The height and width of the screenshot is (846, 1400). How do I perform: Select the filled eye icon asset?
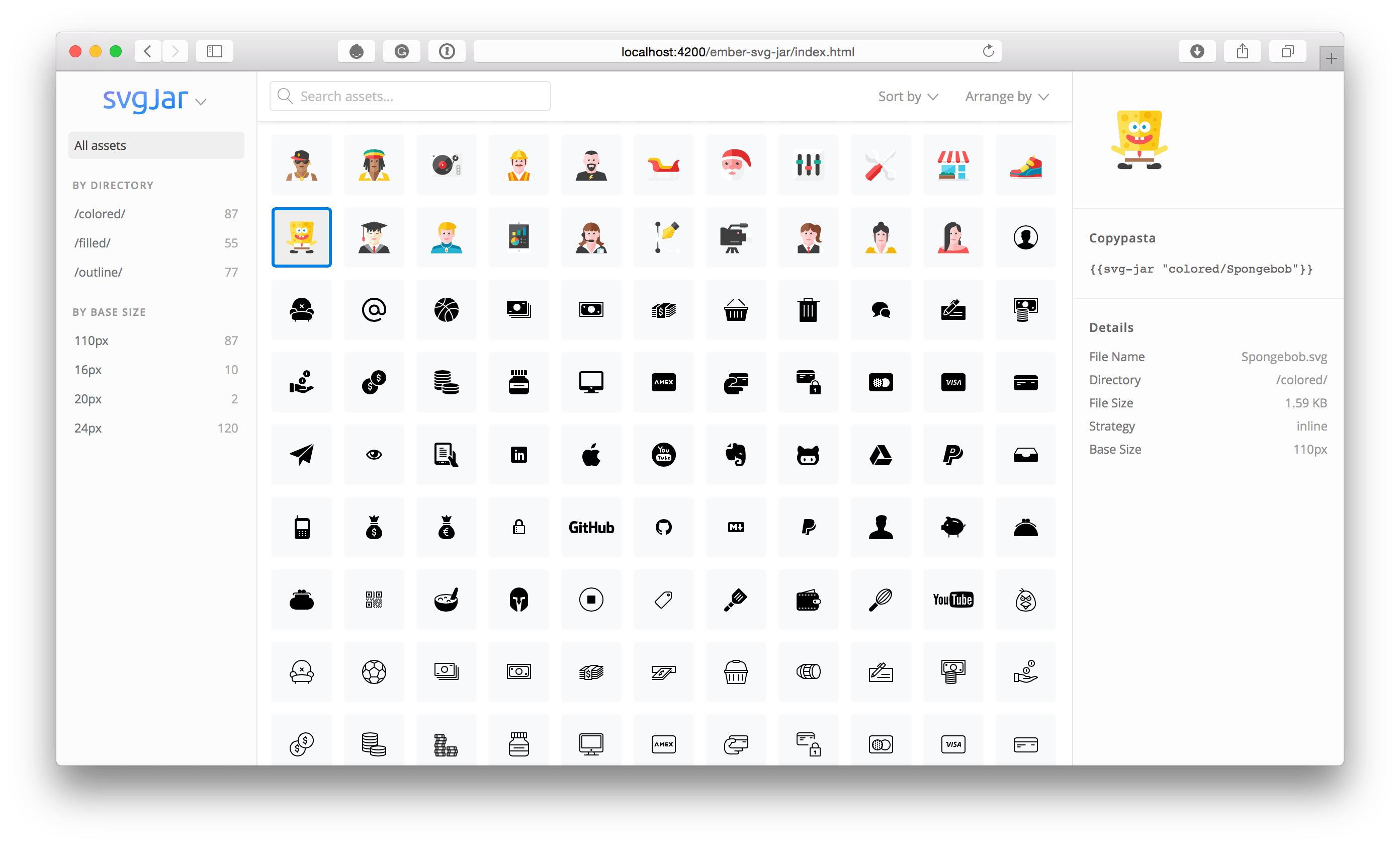[x=374, y=455]
